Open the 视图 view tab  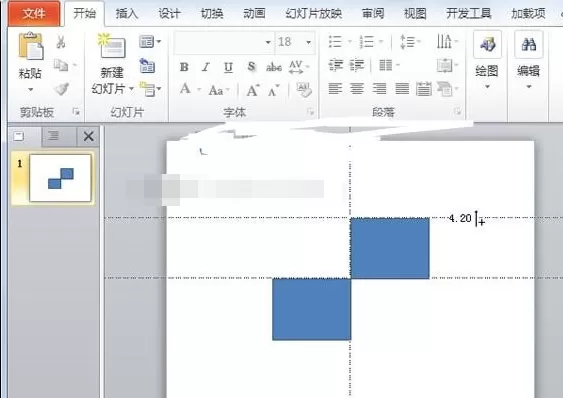(415, 14)
